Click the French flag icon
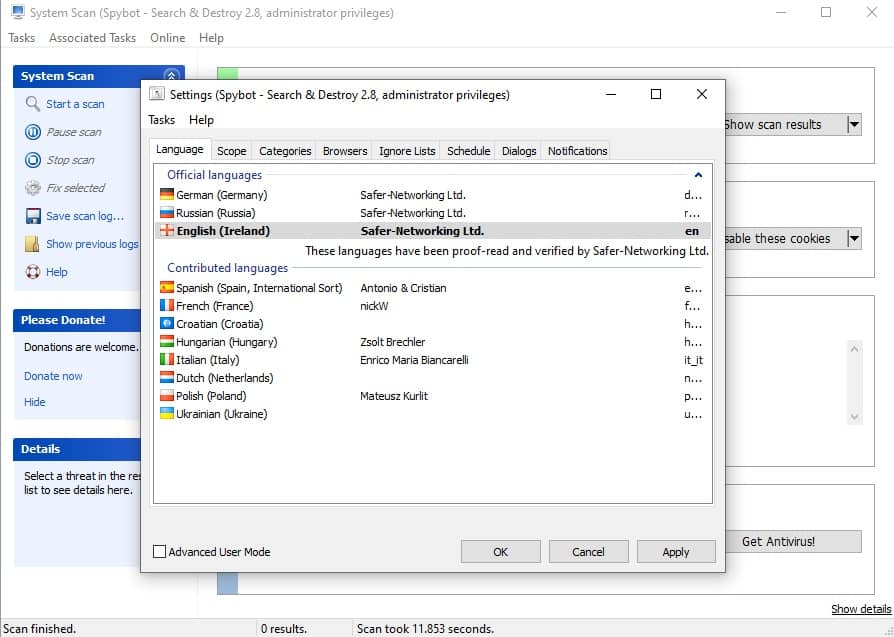The width and height of the screenshot is (894, 637). (x=166, y=306)
